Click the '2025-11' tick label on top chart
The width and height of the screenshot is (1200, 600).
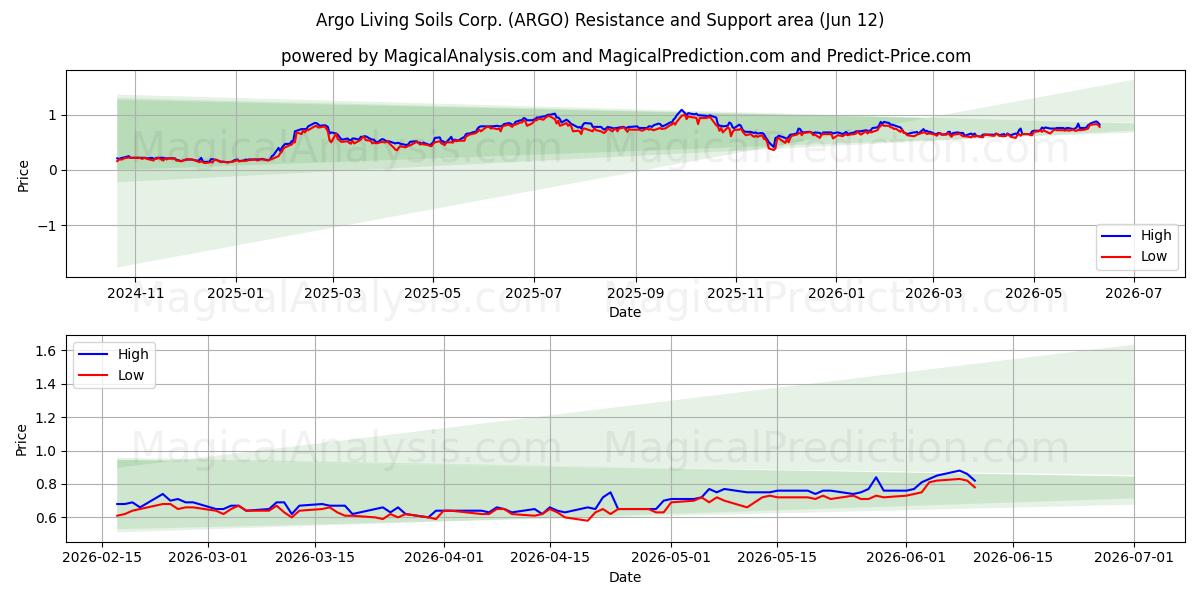(x=736, y=293)
